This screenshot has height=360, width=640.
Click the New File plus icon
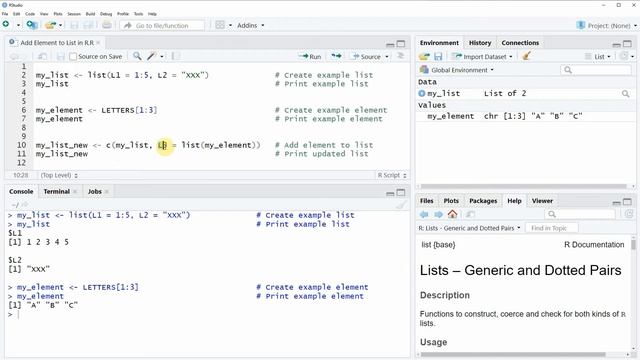coord(6,24)
